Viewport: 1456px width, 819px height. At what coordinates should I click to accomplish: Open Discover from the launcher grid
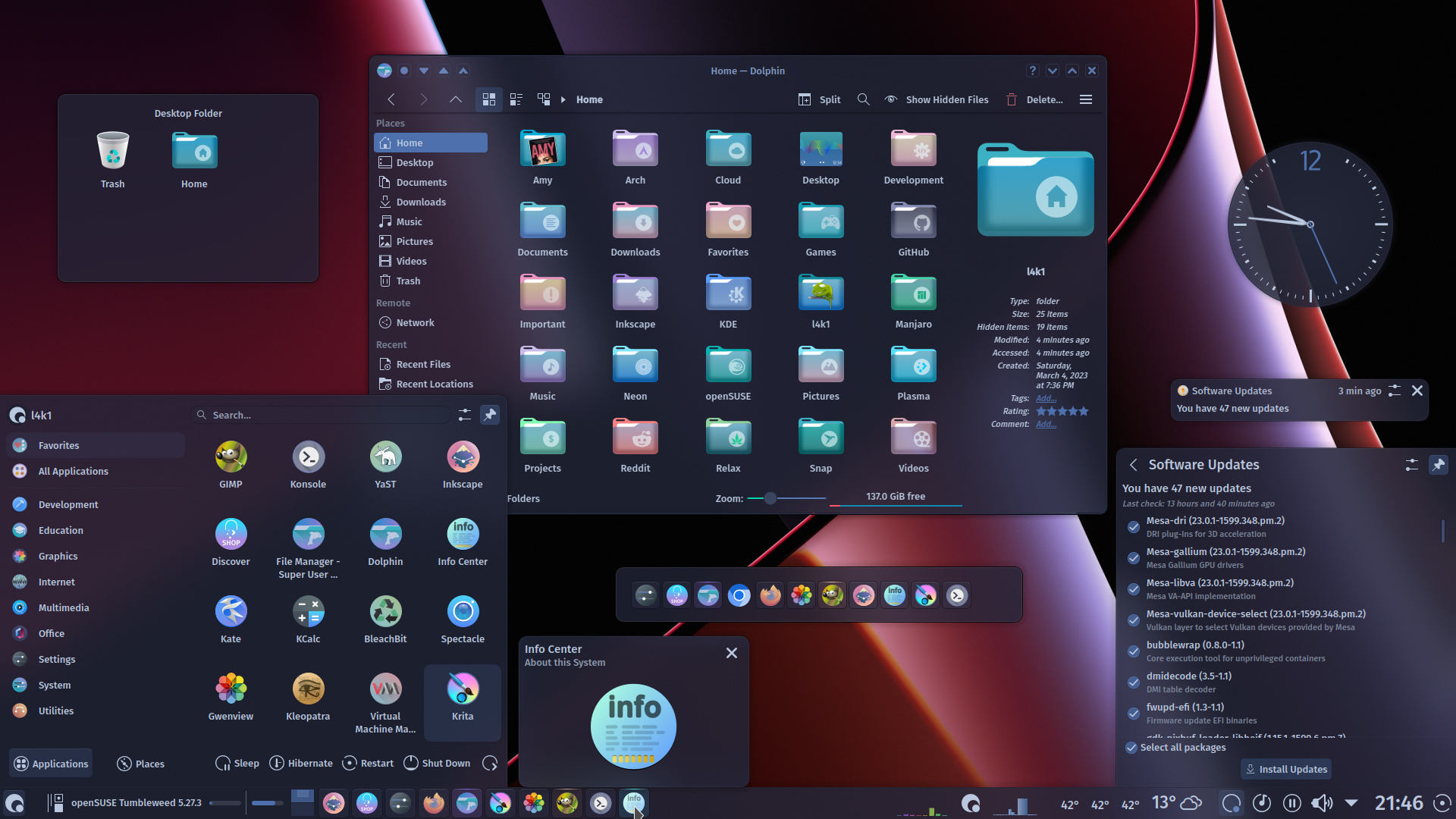point(231,541)
